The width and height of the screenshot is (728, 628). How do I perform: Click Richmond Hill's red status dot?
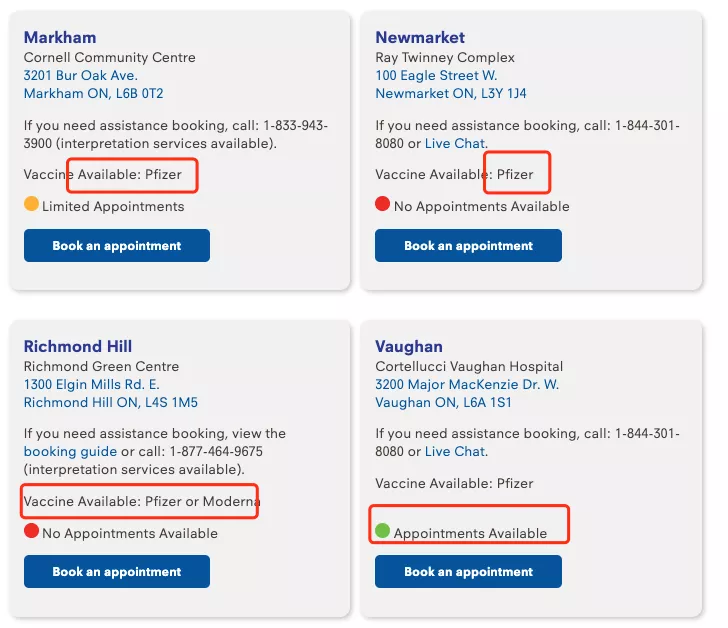(31, 531)
